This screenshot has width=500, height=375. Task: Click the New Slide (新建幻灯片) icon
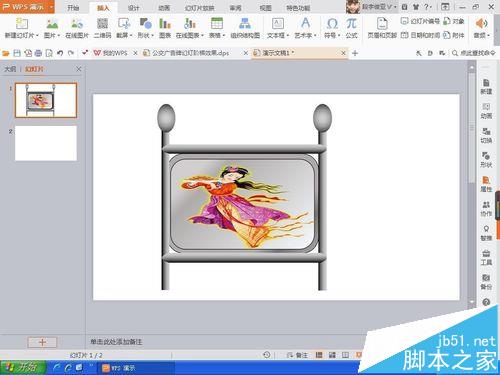click(21, 24)
